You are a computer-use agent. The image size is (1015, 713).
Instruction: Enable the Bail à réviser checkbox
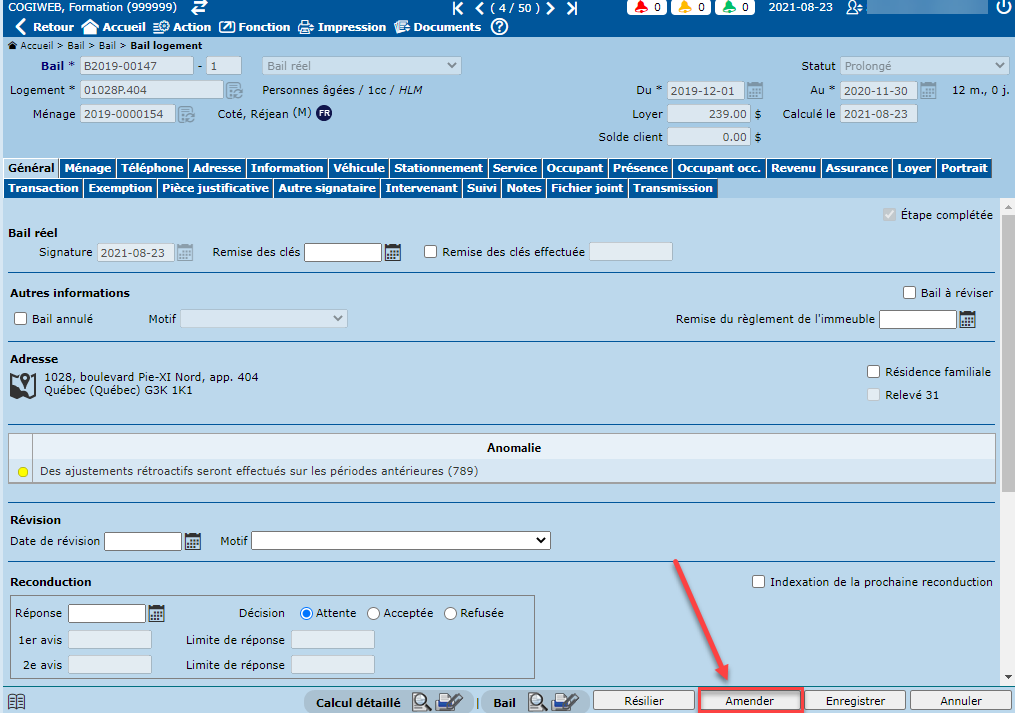point(909,293)
